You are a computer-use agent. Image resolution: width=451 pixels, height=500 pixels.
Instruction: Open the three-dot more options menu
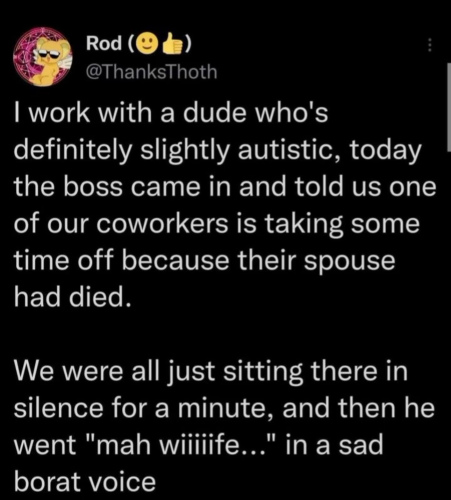(x=430, y=44)
